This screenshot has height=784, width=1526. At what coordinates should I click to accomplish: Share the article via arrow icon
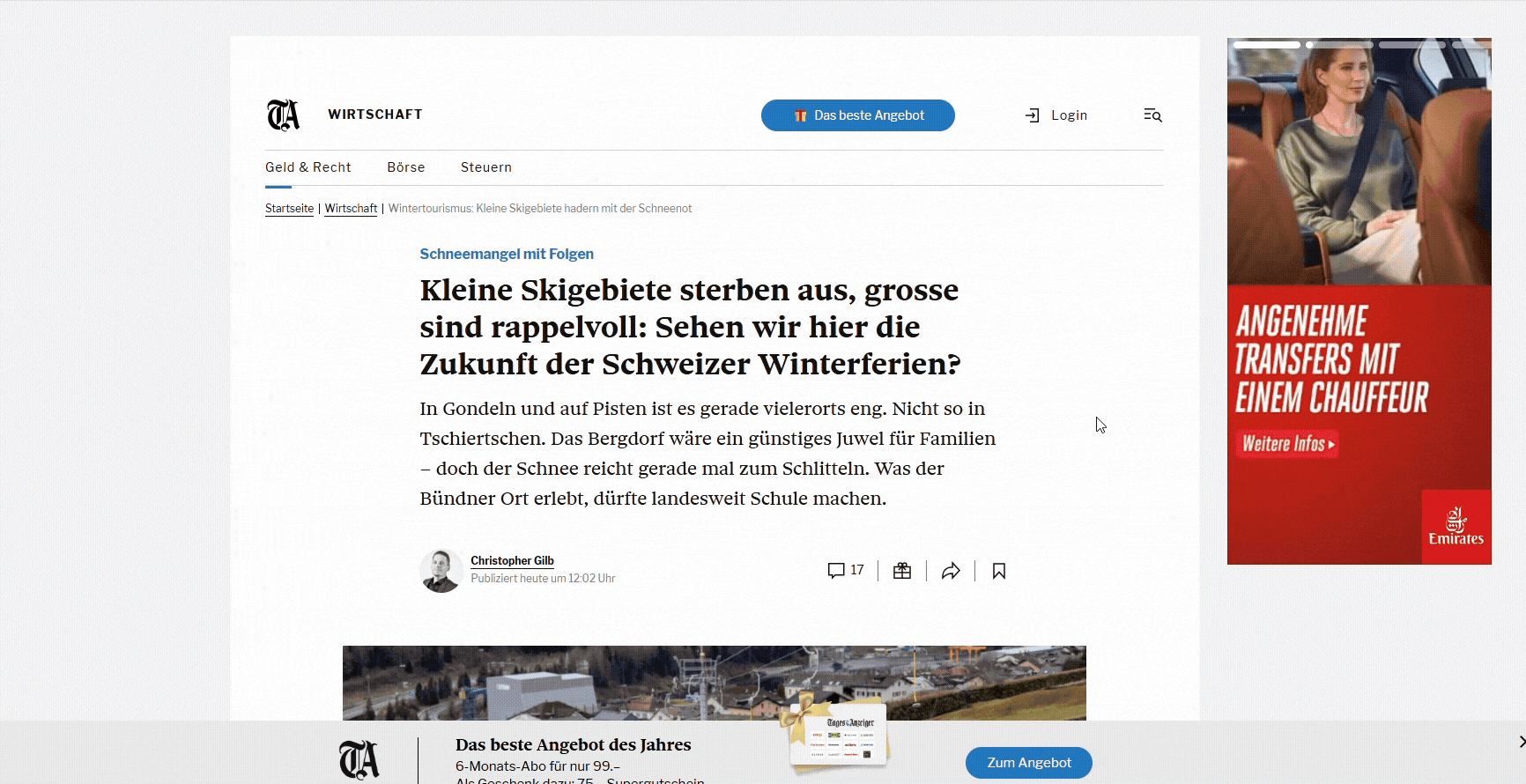(951, 571)
